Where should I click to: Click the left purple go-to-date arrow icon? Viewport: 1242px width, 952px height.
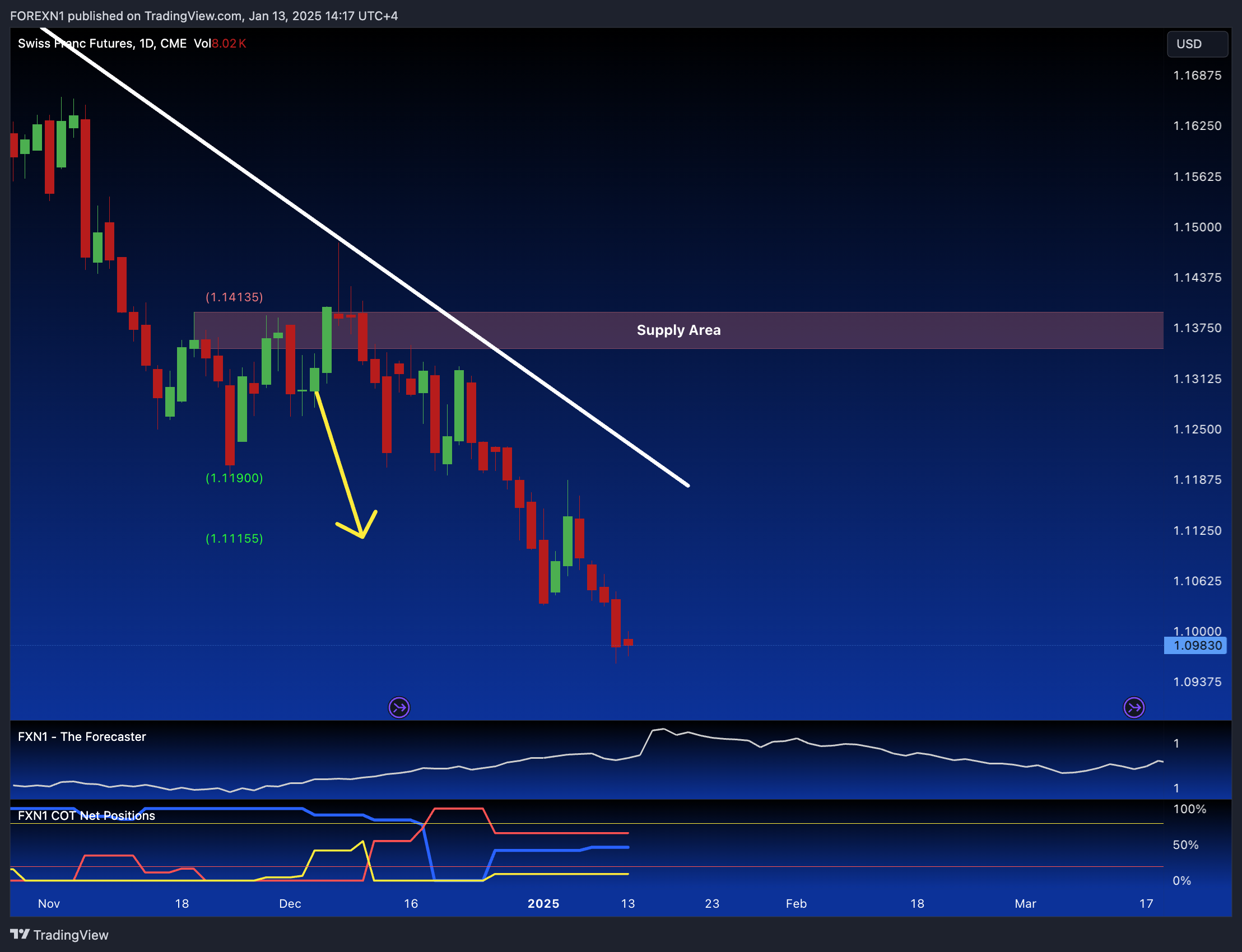click(x=399, y=707)
